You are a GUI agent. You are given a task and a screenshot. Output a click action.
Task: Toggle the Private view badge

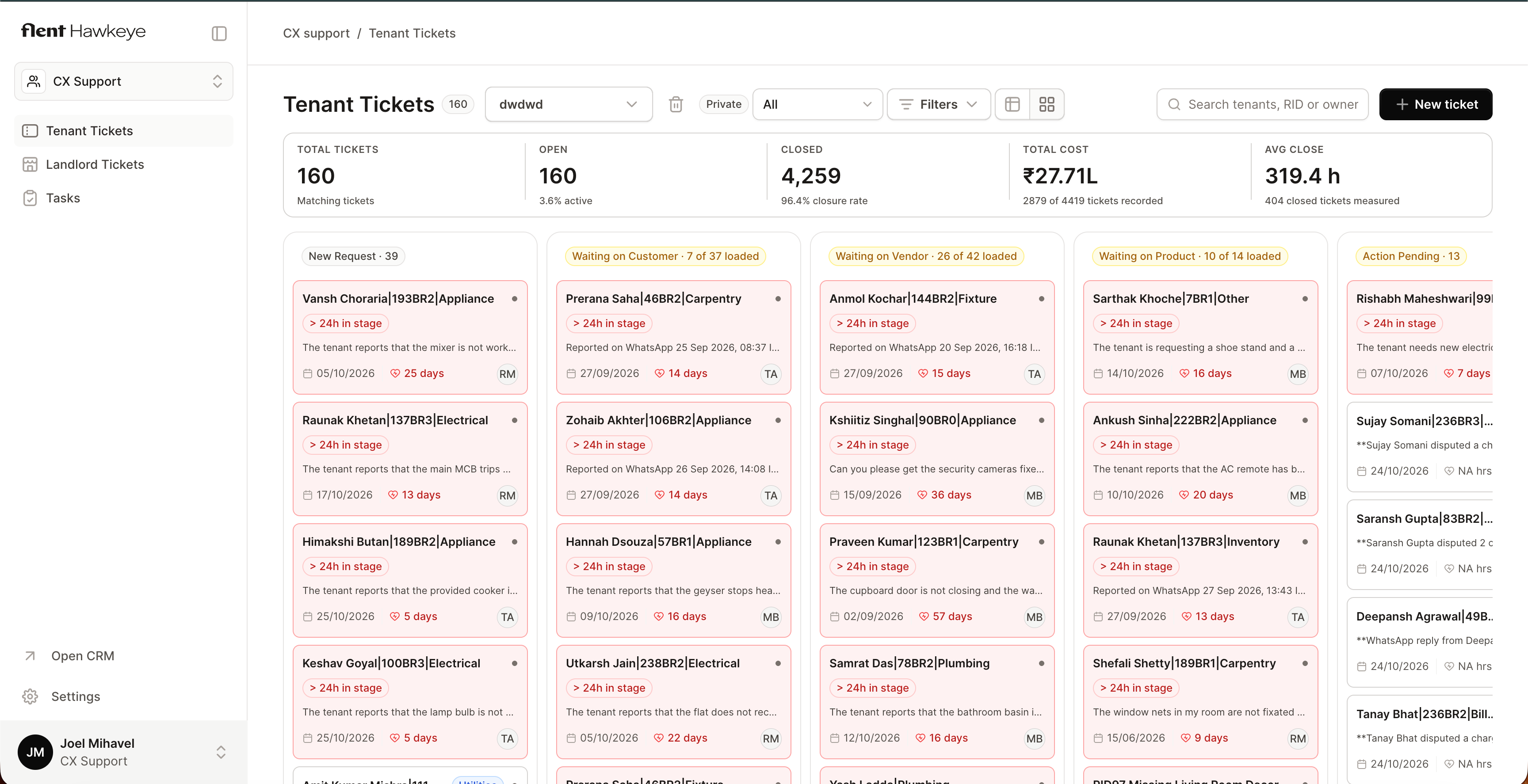[723, 104]
